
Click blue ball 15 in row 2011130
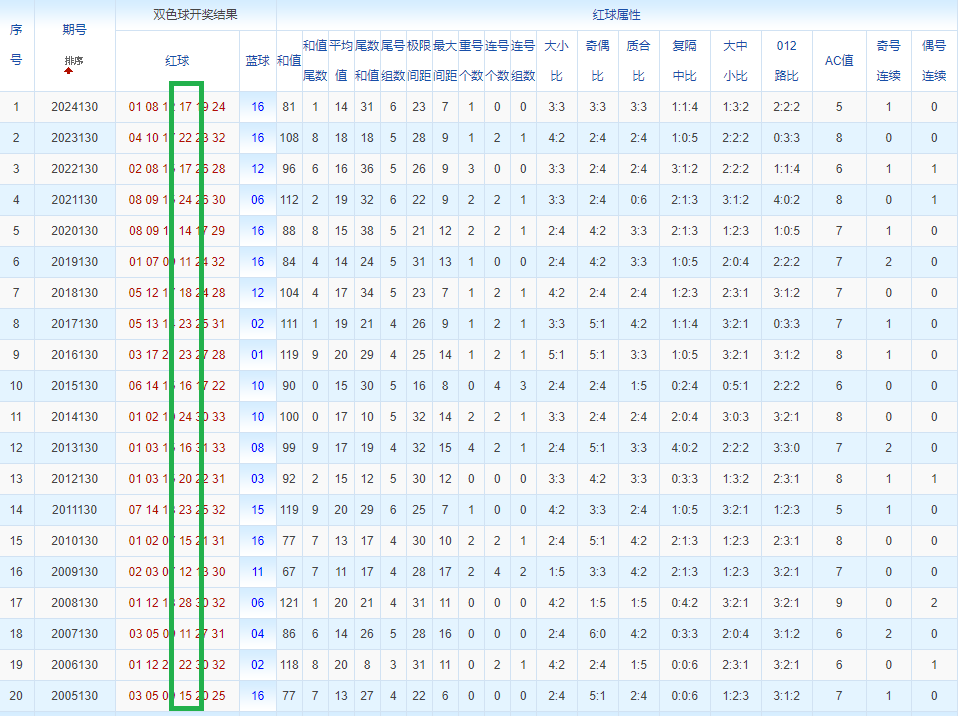coord(257,510)
